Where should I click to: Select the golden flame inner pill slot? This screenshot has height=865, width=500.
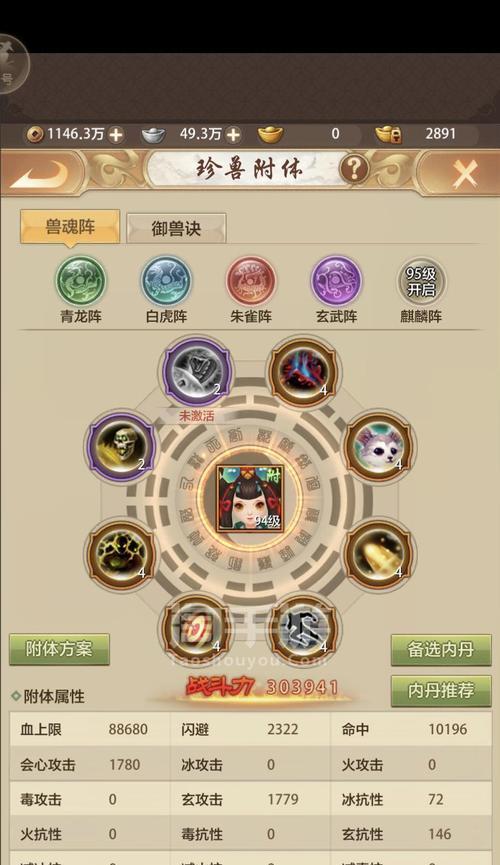(379, 554)
